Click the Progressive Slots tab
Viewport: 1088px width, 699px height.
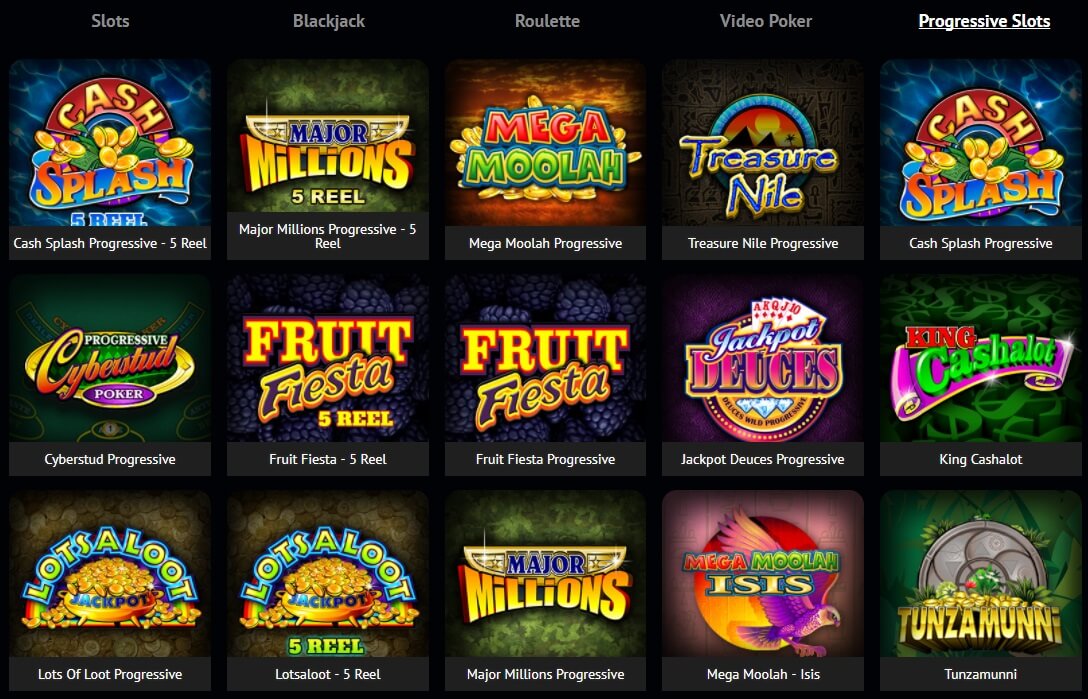click(x=984, y=21)
